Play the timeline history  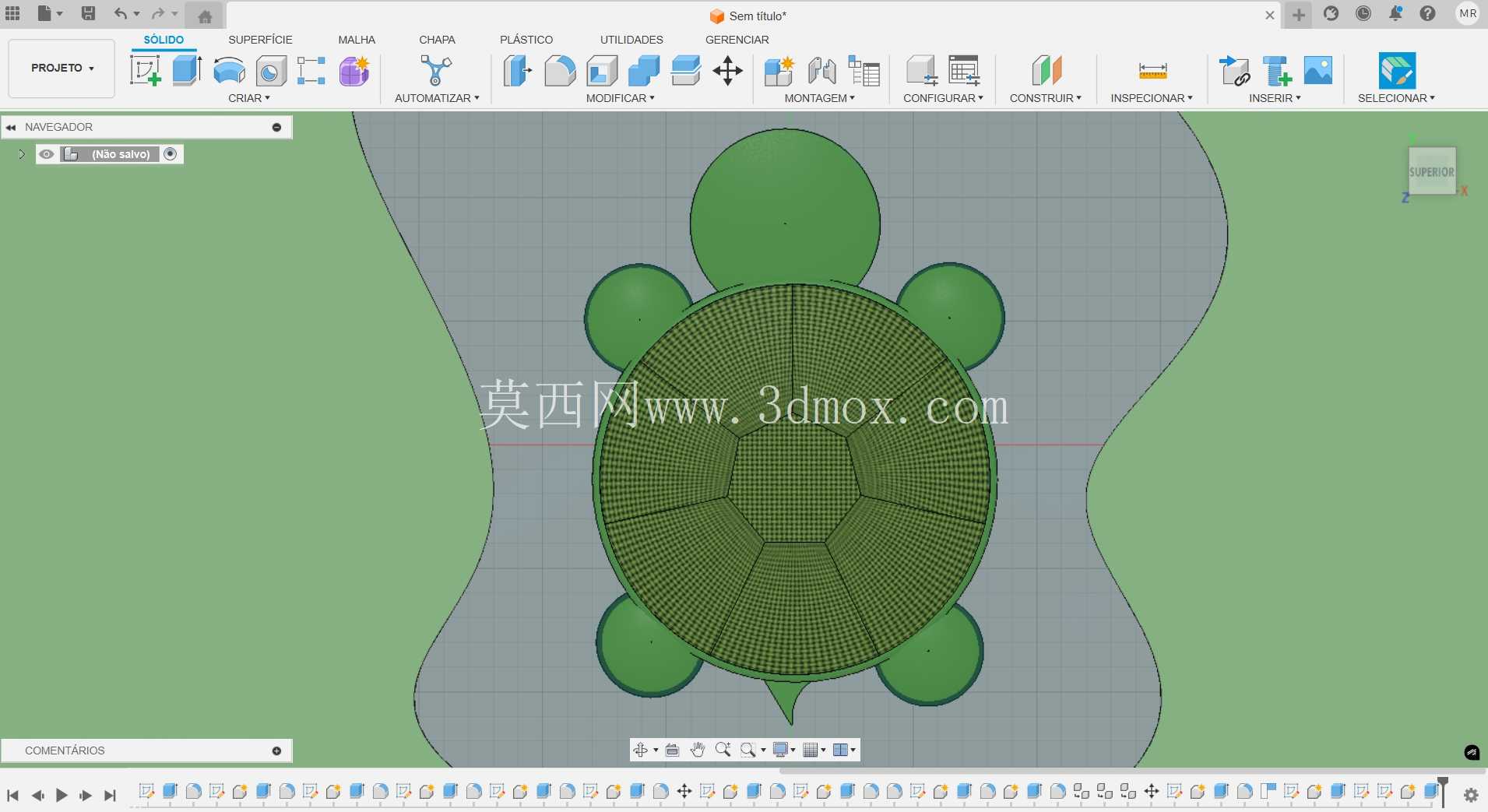(62, 795)
